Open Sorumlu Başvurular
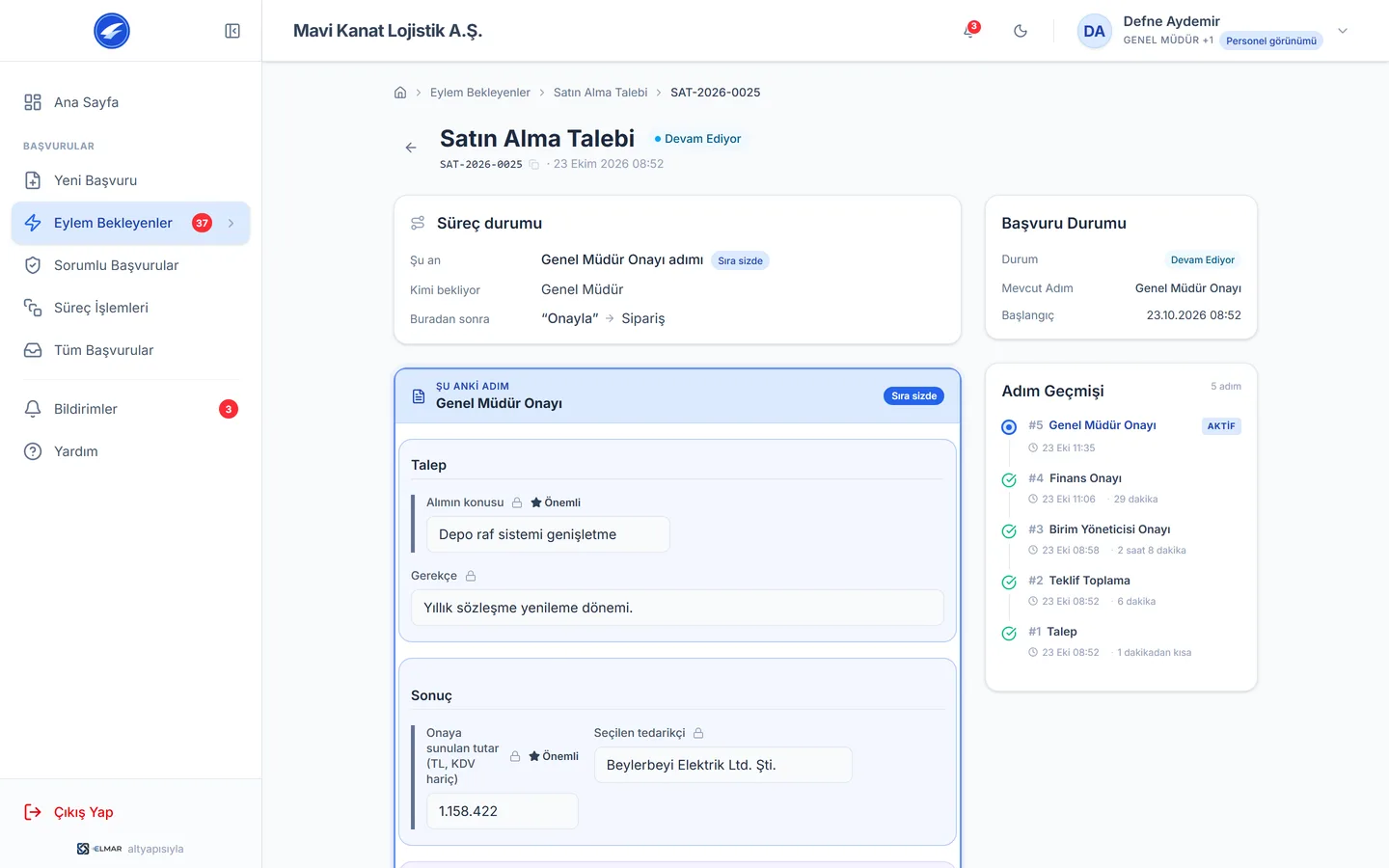This screenshot has width=1389, height=868. point(131,265)
